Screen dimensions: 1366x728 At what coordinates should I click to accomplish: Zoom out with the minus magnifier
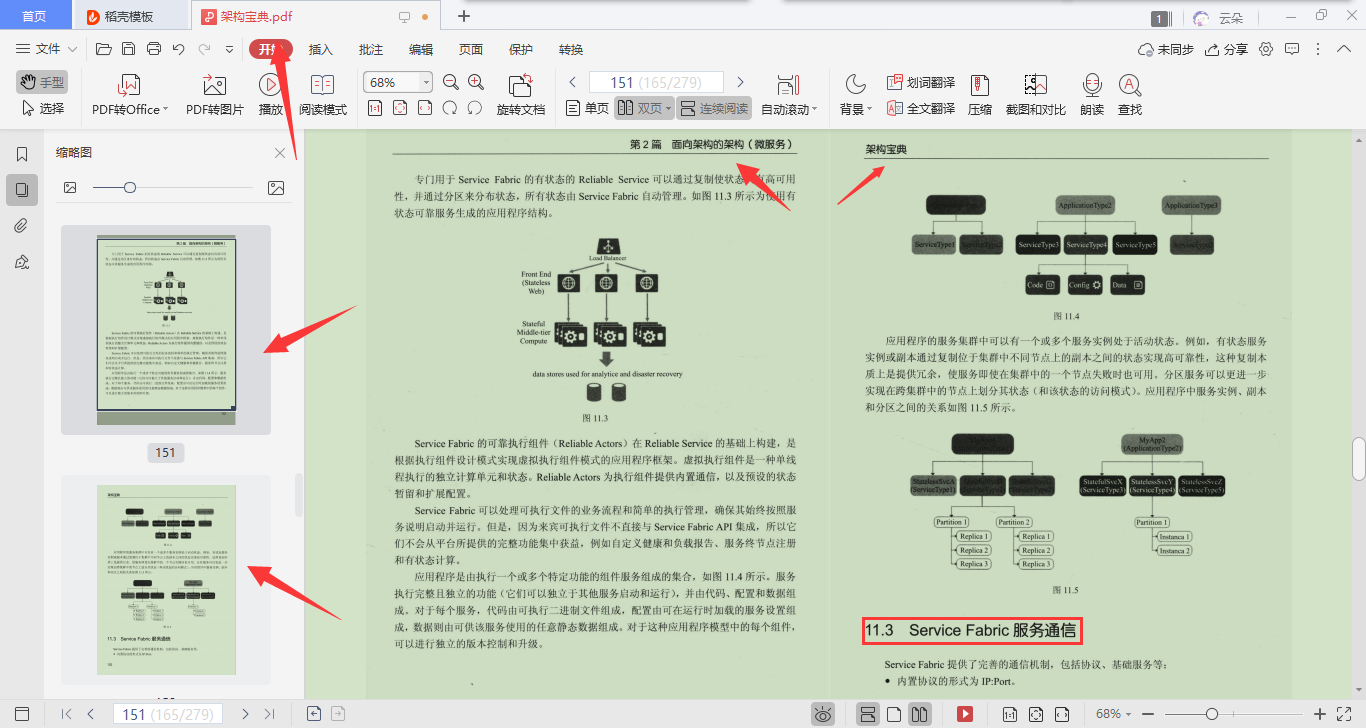450,82
